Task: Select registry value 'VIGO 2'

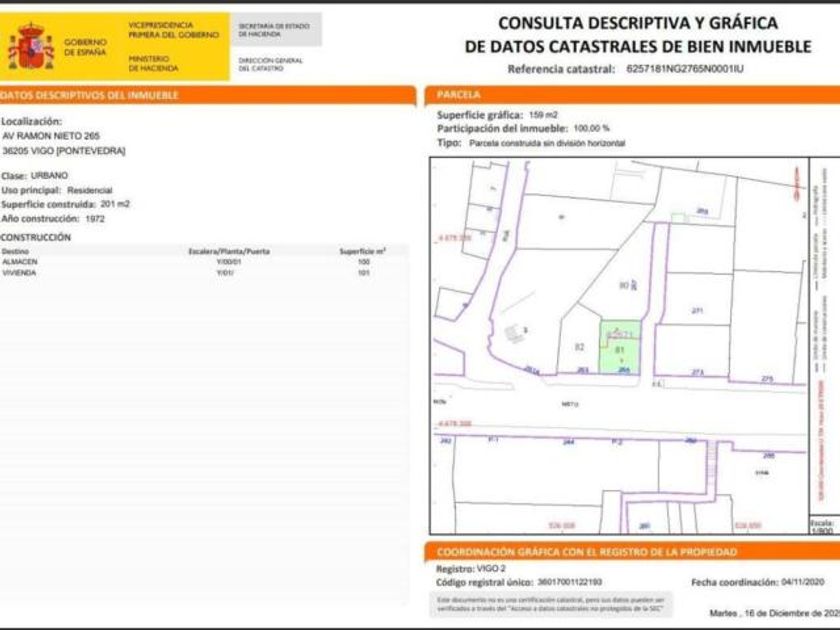Action: tap(491, 568)
